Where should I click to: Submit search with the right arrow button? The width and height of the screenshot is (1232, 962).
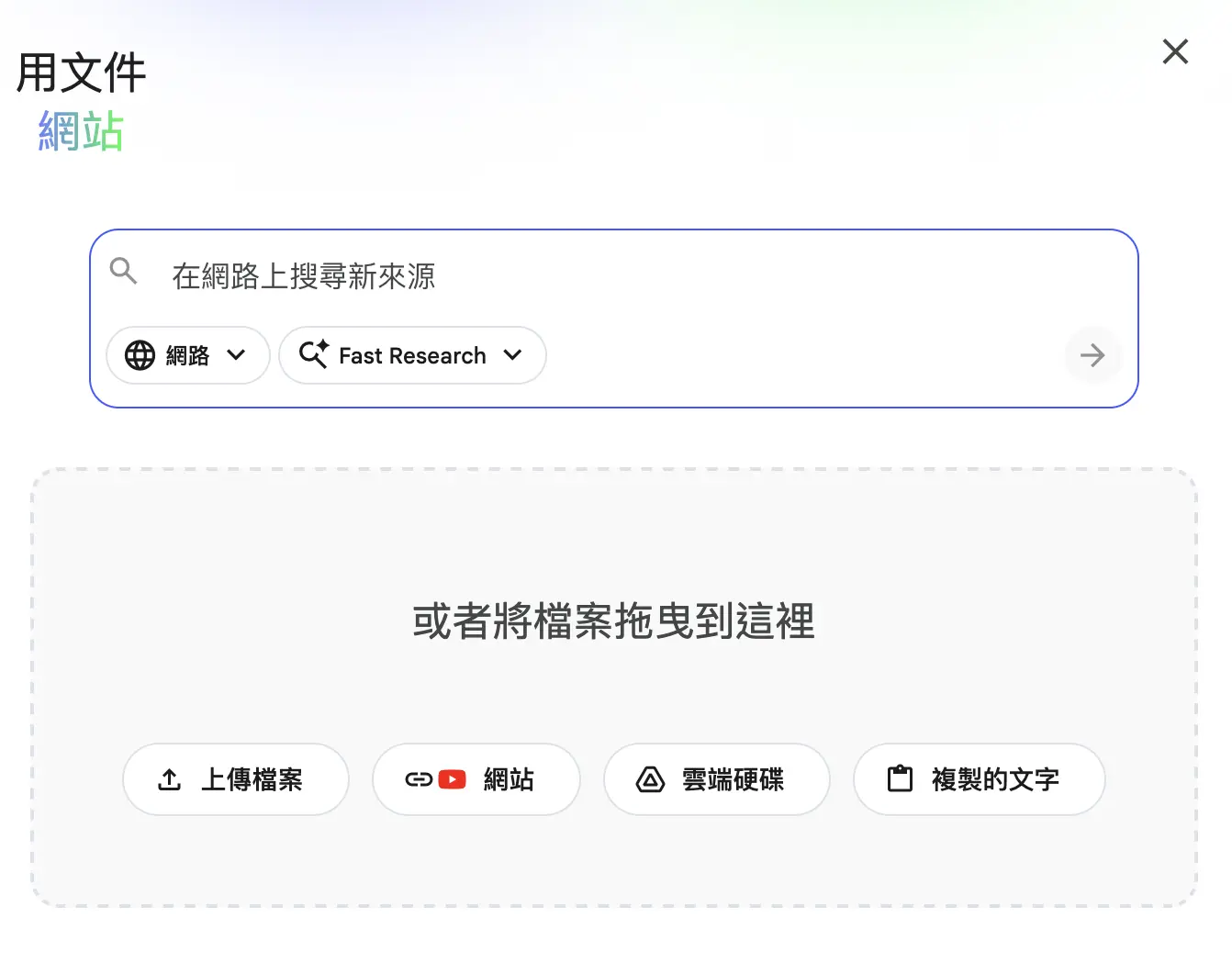1092,355
